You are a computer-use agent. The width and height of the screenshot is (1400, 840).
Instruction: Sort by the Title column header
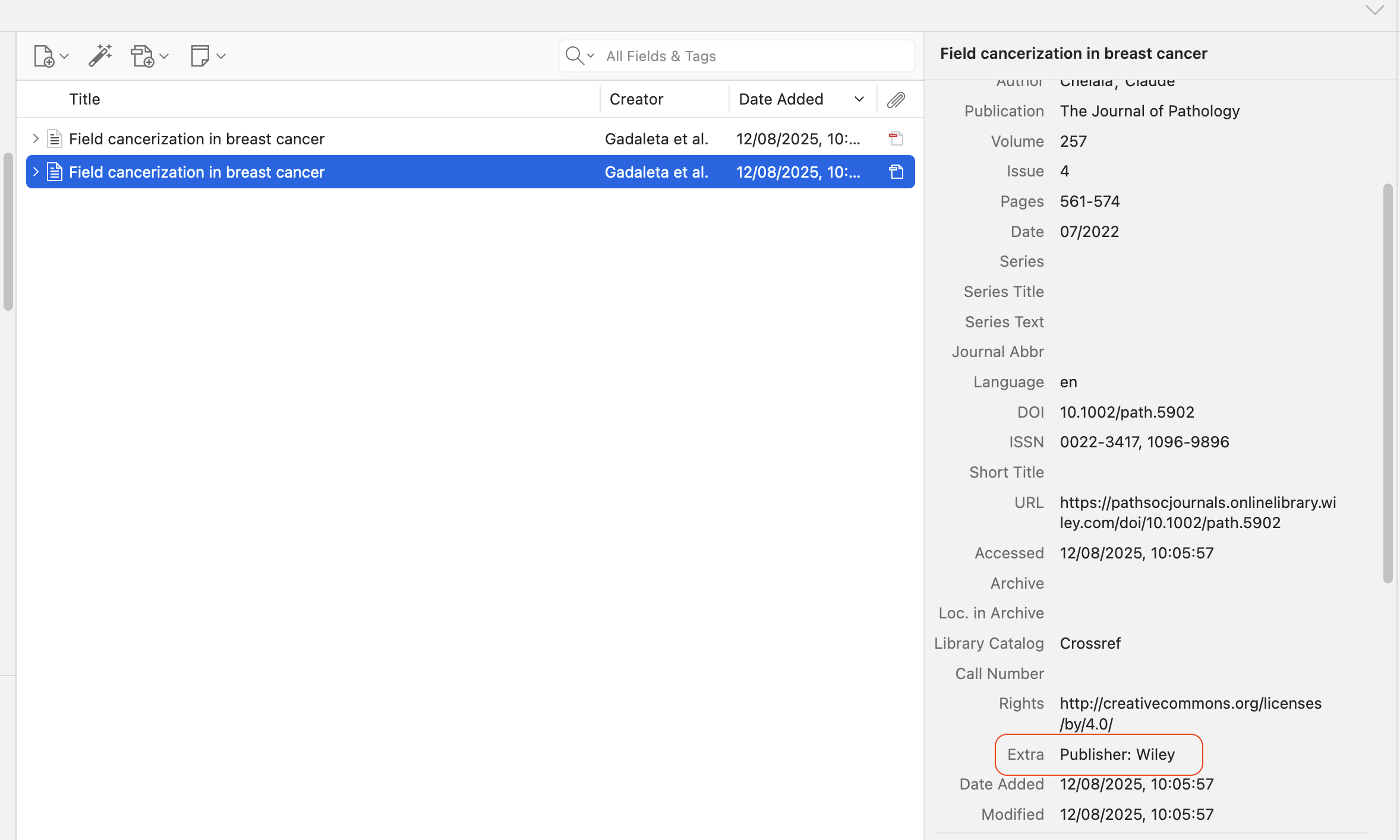(x=84, y=99)
